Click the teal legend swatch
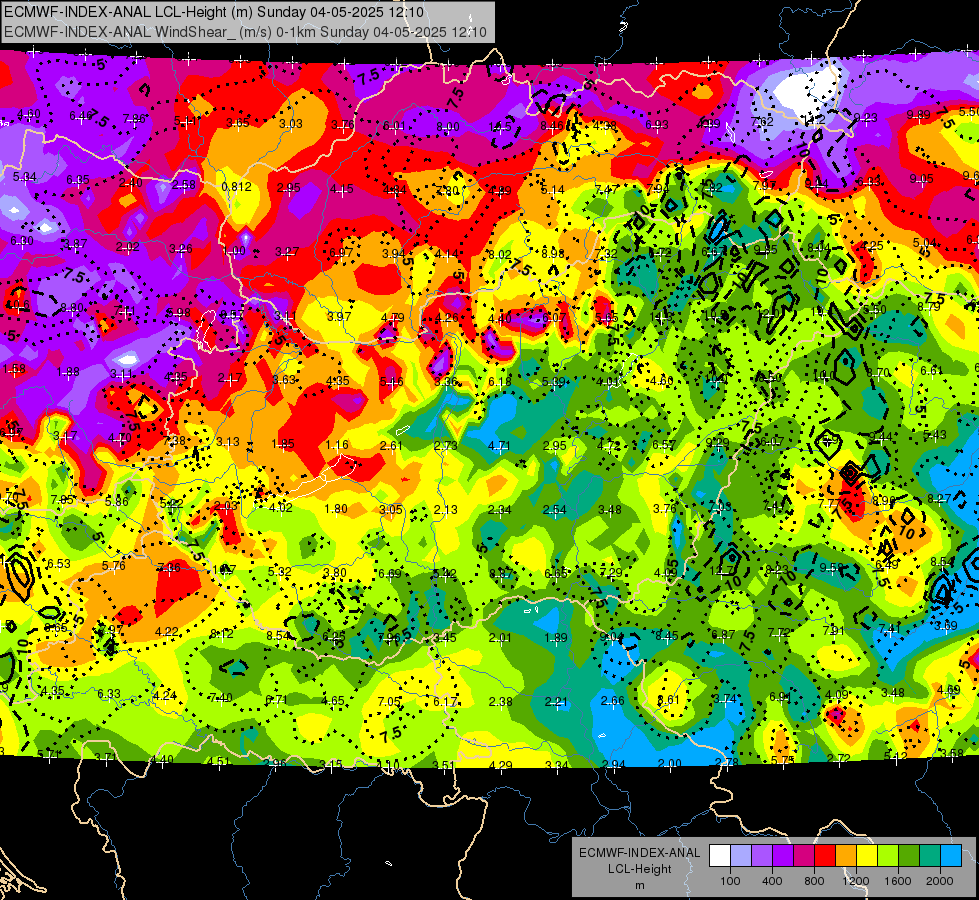 tap(930, 856)
